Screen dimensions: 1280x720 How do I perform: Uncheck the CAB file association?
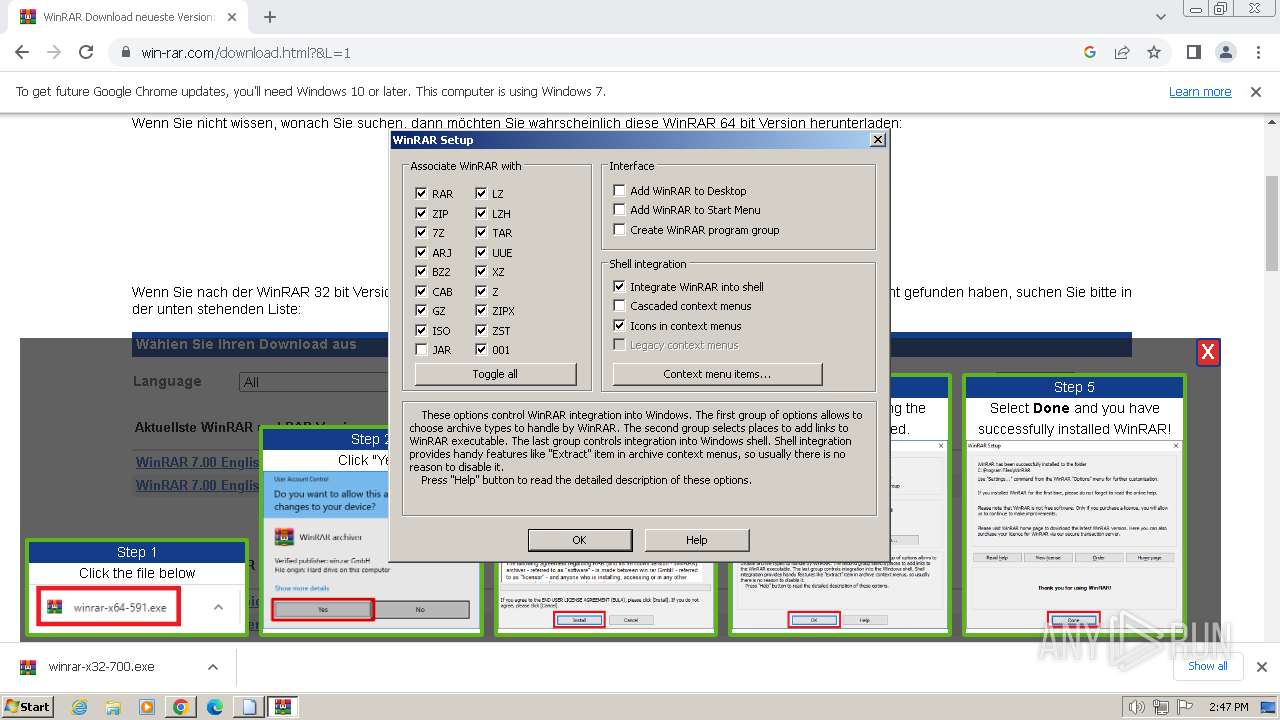[421, 291]
